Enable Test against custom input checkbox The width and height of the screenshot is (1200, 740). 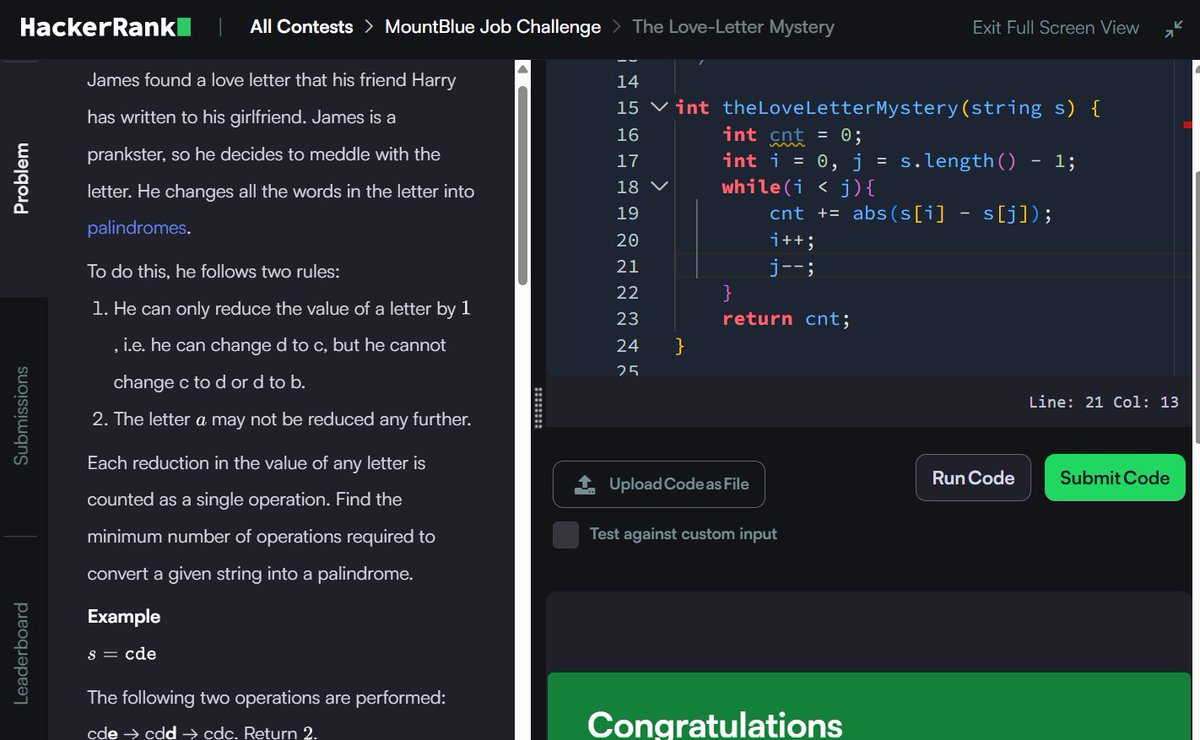tap(566, 534)
